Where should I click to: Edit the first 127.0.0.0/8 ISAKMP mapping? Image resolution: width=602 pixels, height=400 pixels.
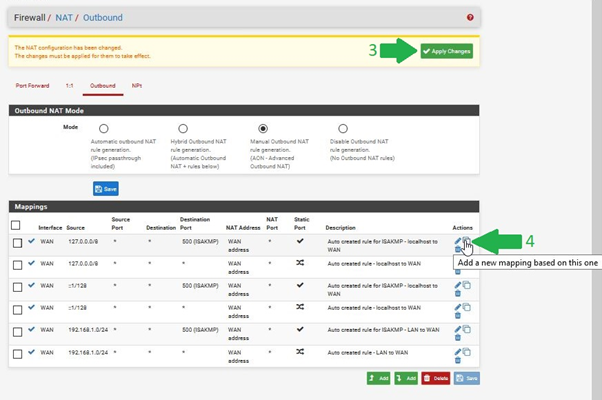coord(458,241)
